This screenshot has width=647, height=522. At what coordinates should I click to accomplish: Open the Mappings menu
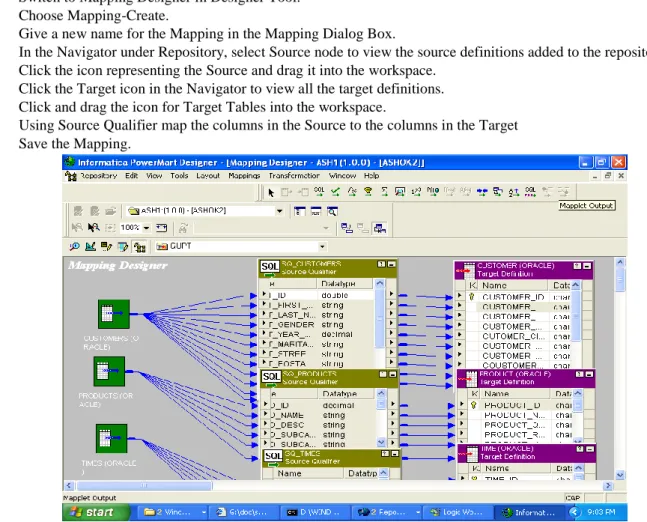click(244, 176)
